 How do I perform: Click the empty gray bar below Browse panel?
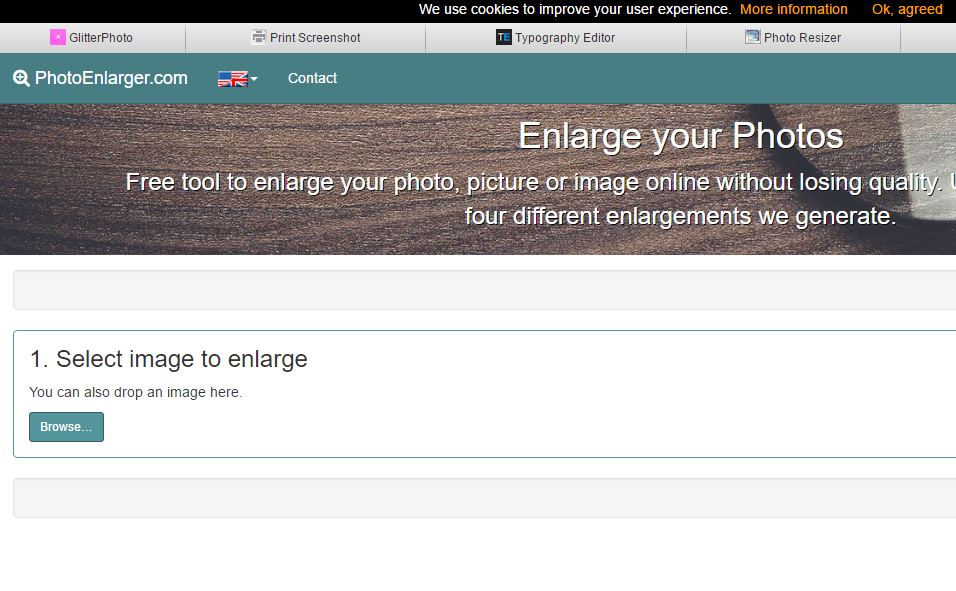(x=485, y=498)
